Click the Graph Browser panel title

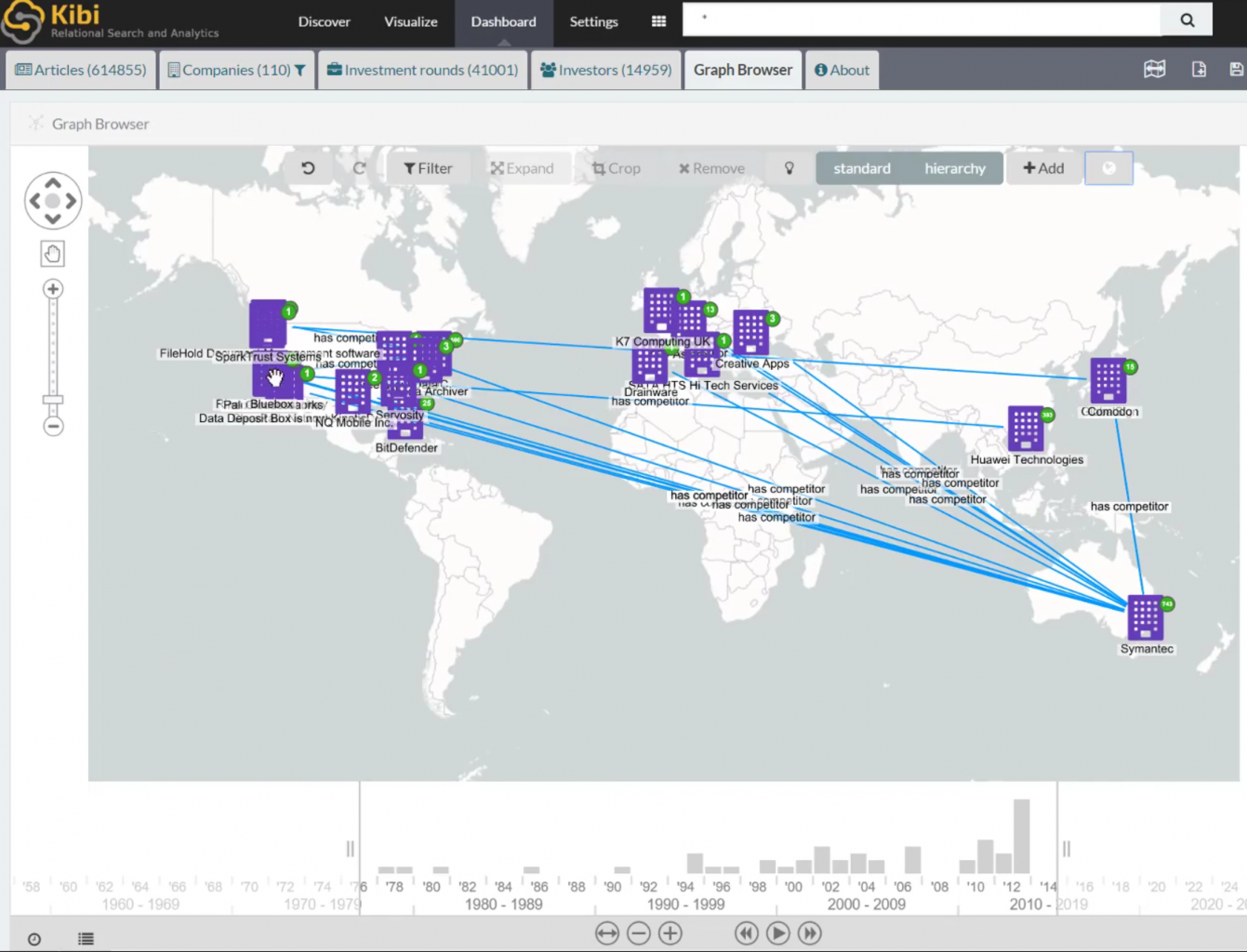click(100, 124)
